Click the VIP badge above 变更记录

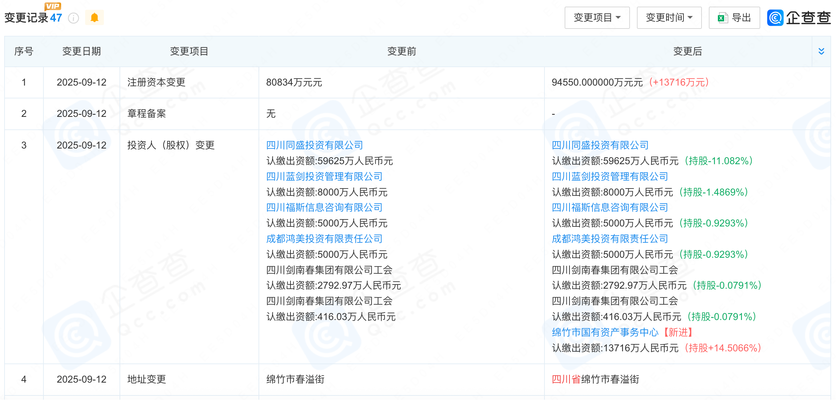tap(53, 6)
